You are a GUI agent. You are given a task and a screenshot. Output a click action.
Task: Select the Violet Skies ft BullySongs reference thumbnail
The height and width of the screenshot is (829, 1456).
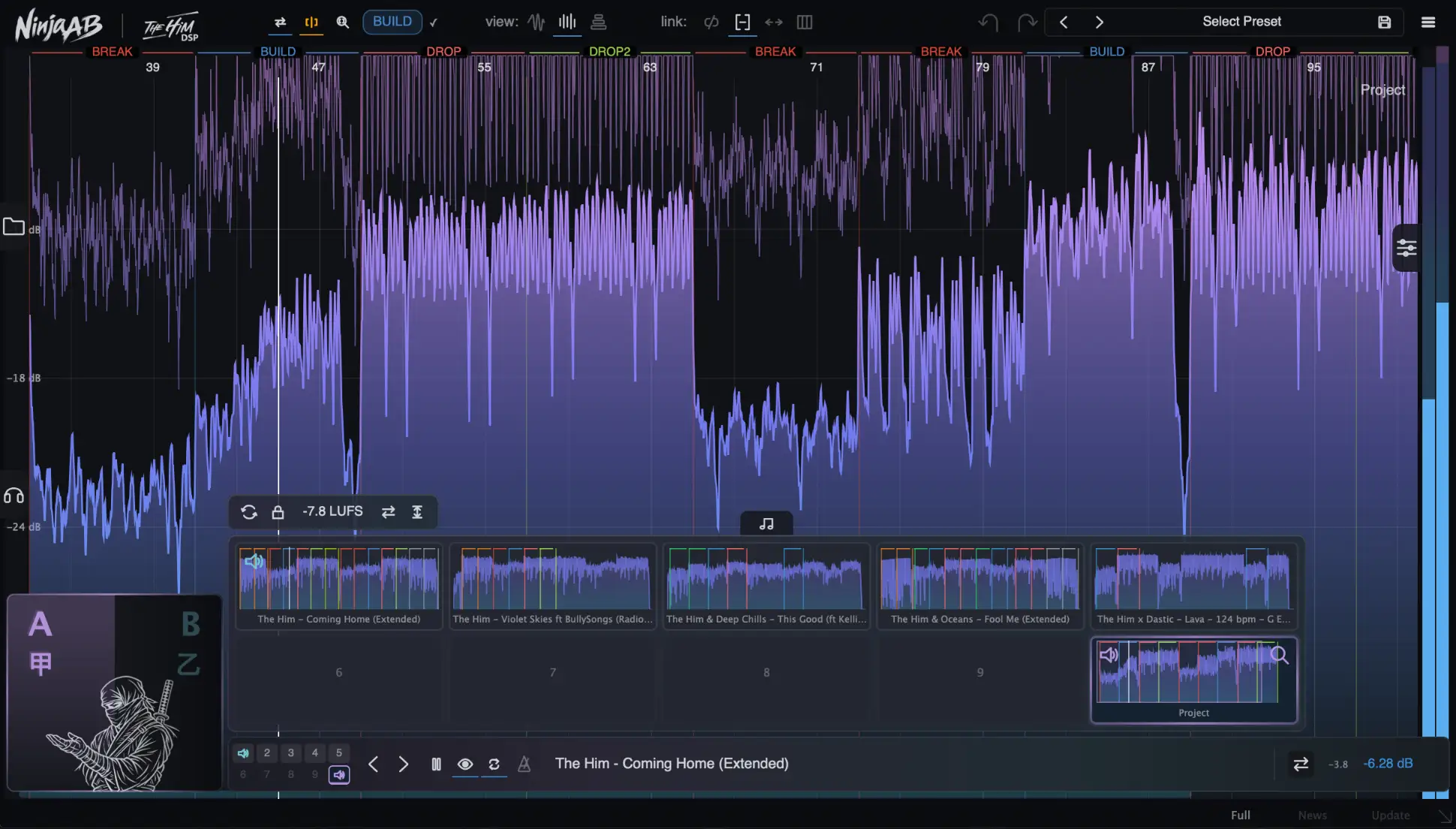coord(552,586)
